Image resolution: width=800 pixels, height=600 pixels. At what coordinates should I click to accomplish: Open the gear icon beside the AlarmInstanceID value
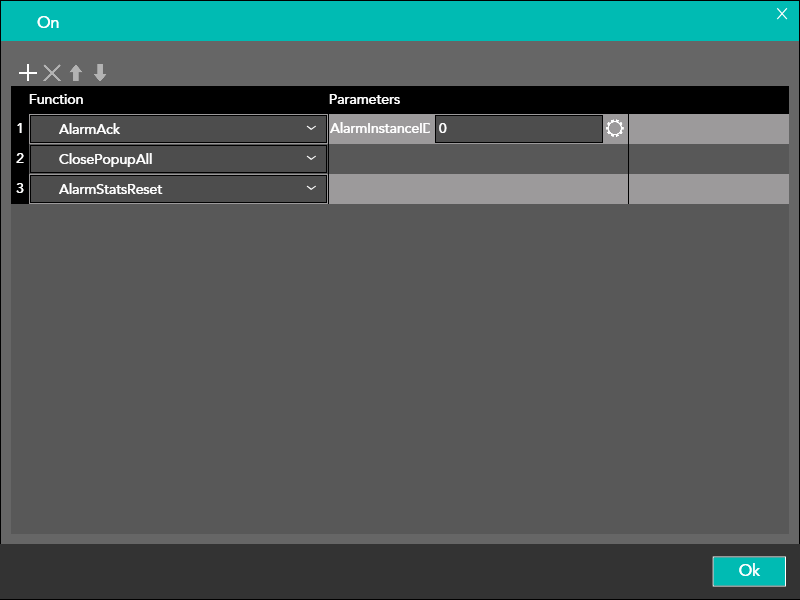pos(614,129)
